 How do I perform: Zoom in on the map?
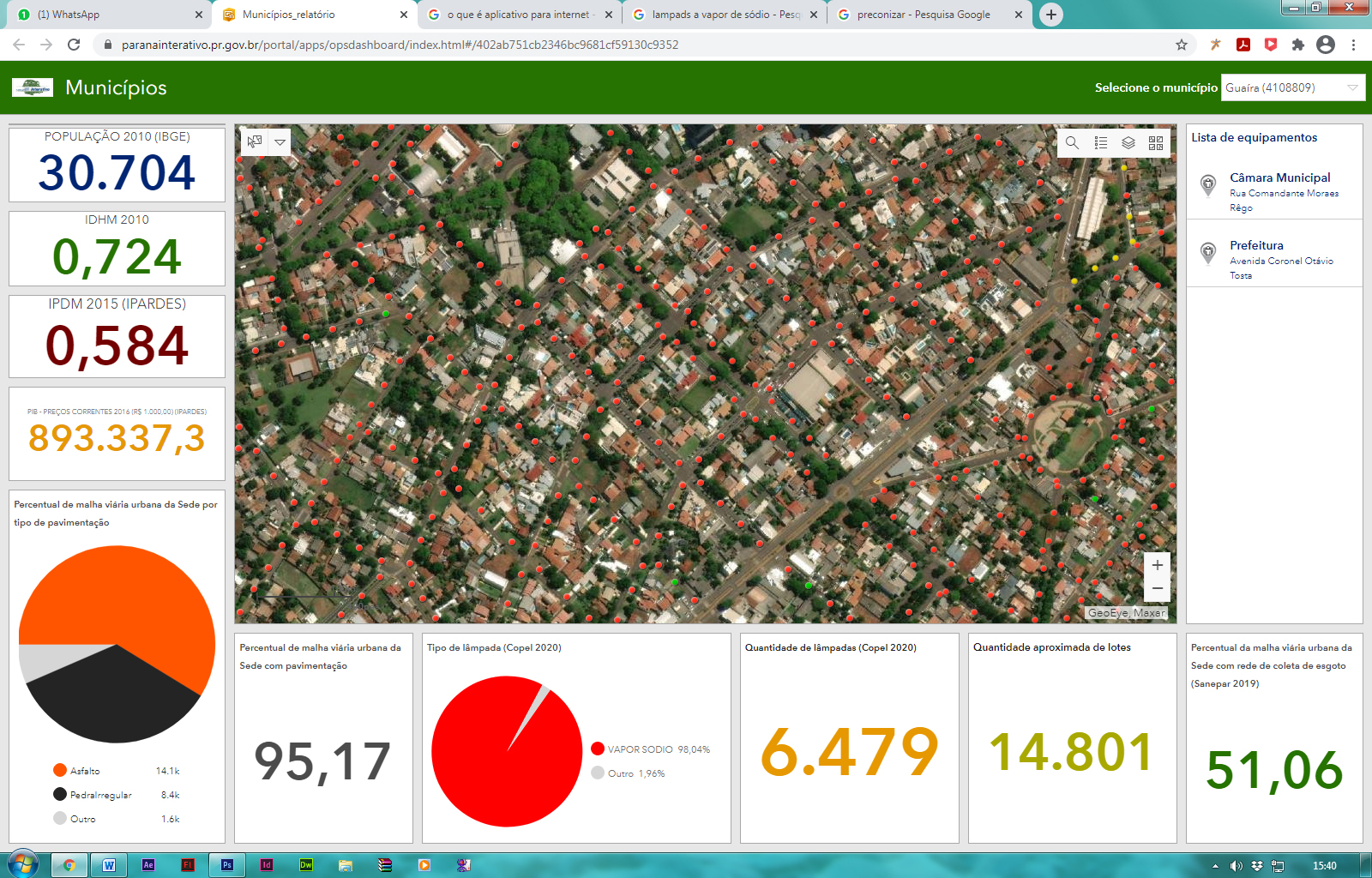click(x=1157, y=565)
